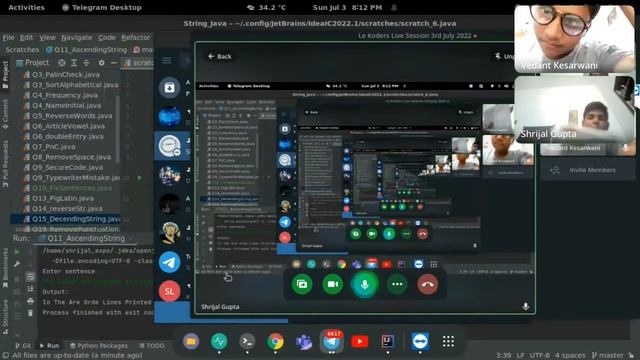Hang up using the red end-call button
Viewport: 640px width, 360px height.
428,284
